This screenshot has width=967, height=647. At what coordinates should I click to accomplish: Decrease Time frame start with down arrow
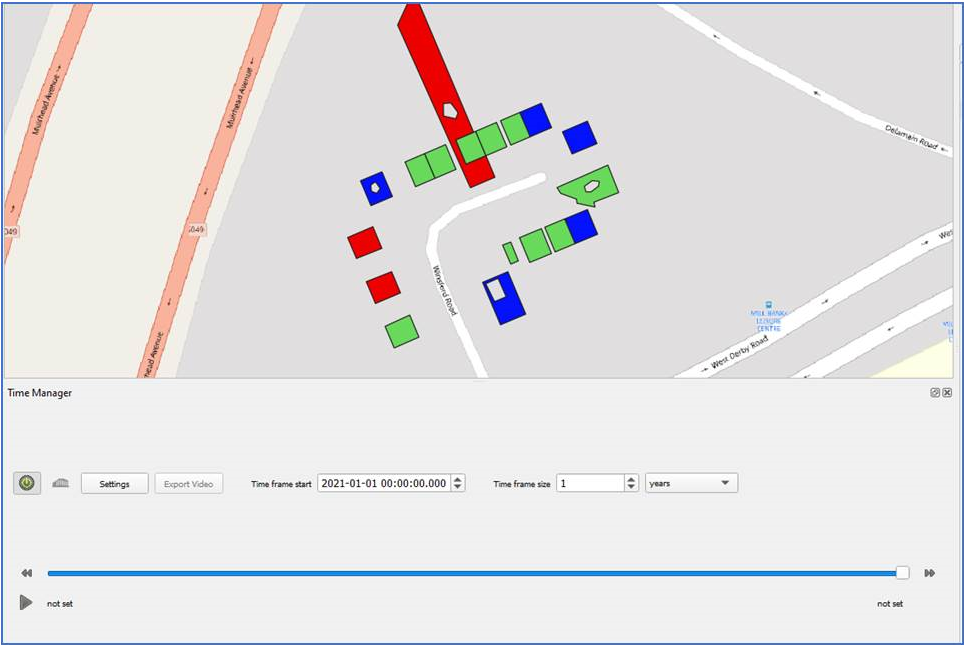[458, 487]
